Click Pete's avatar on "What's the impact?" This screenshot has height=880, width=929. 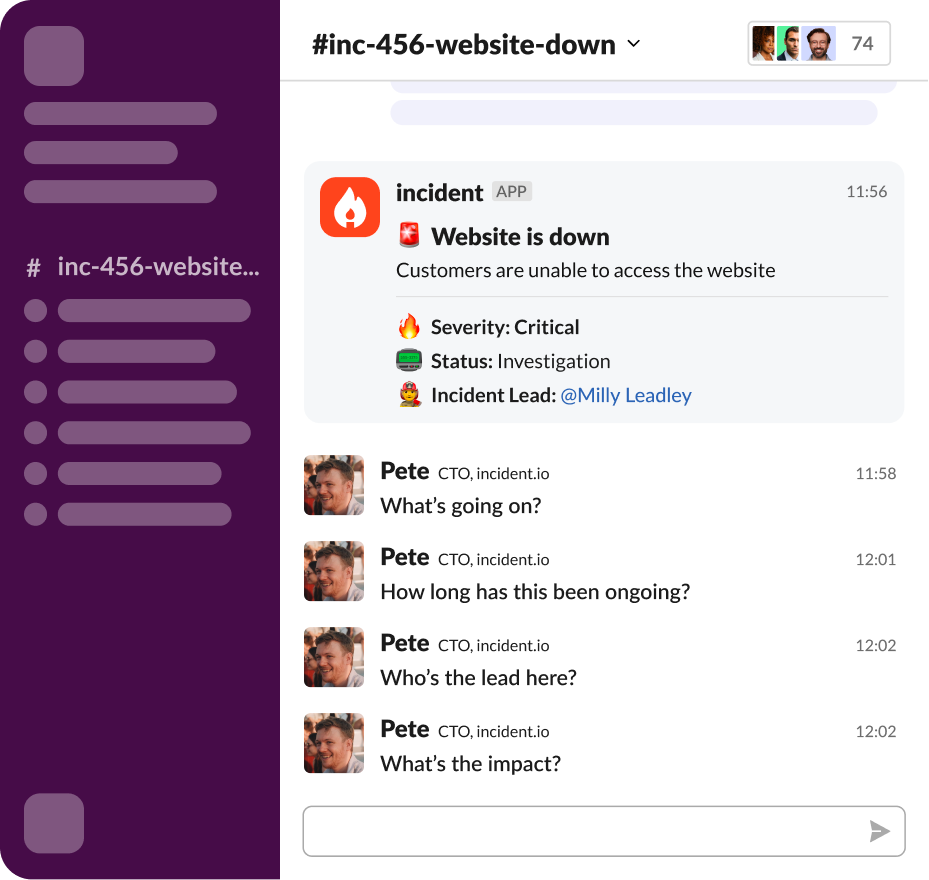[334, 743]
